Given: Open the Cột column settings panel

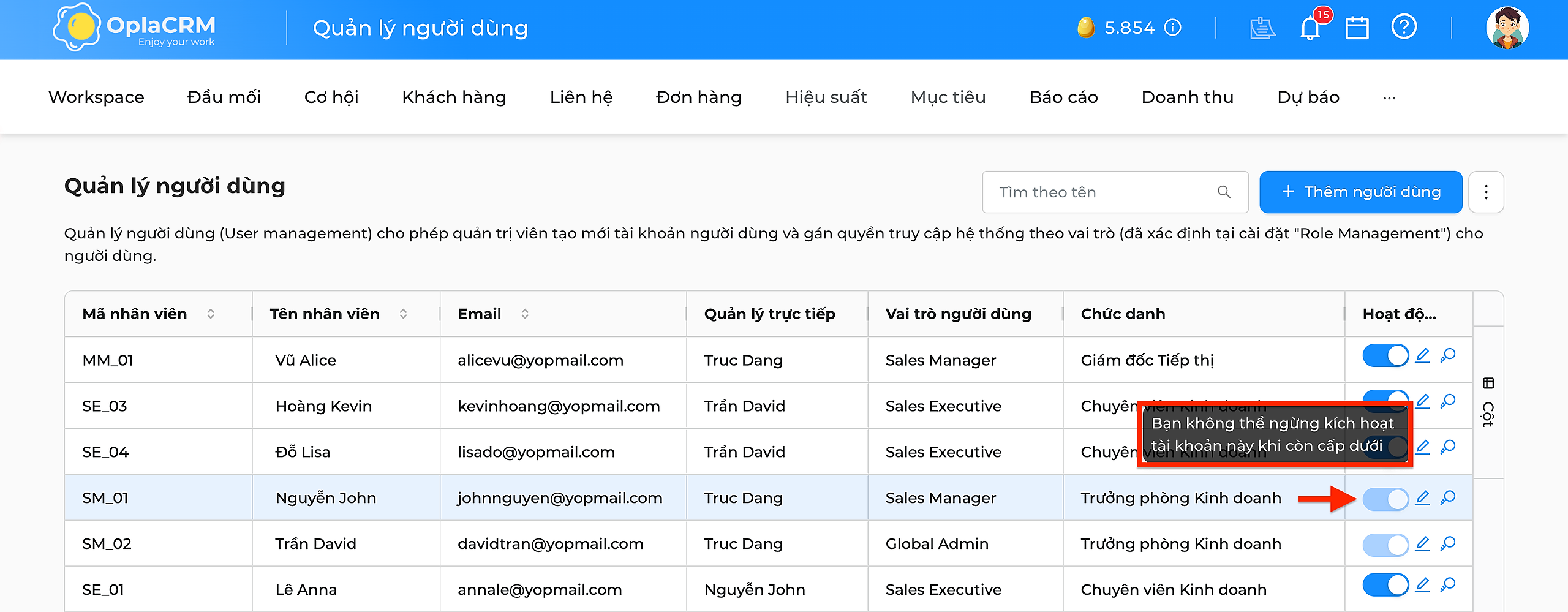Looking at the screenshot, I should click(1488, 402).
